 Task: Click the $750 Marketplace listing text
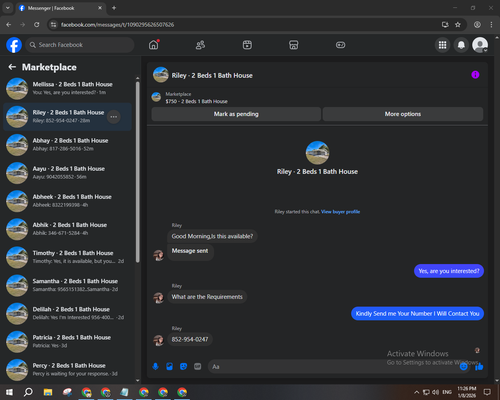[x=197, y=101]
